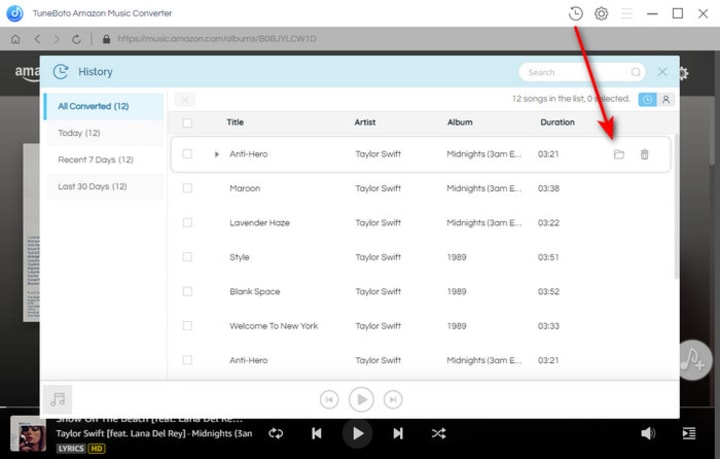Click the Lavender Haze song title
The width and height of the screenshot is (720, 459).
tap(259, 223)
